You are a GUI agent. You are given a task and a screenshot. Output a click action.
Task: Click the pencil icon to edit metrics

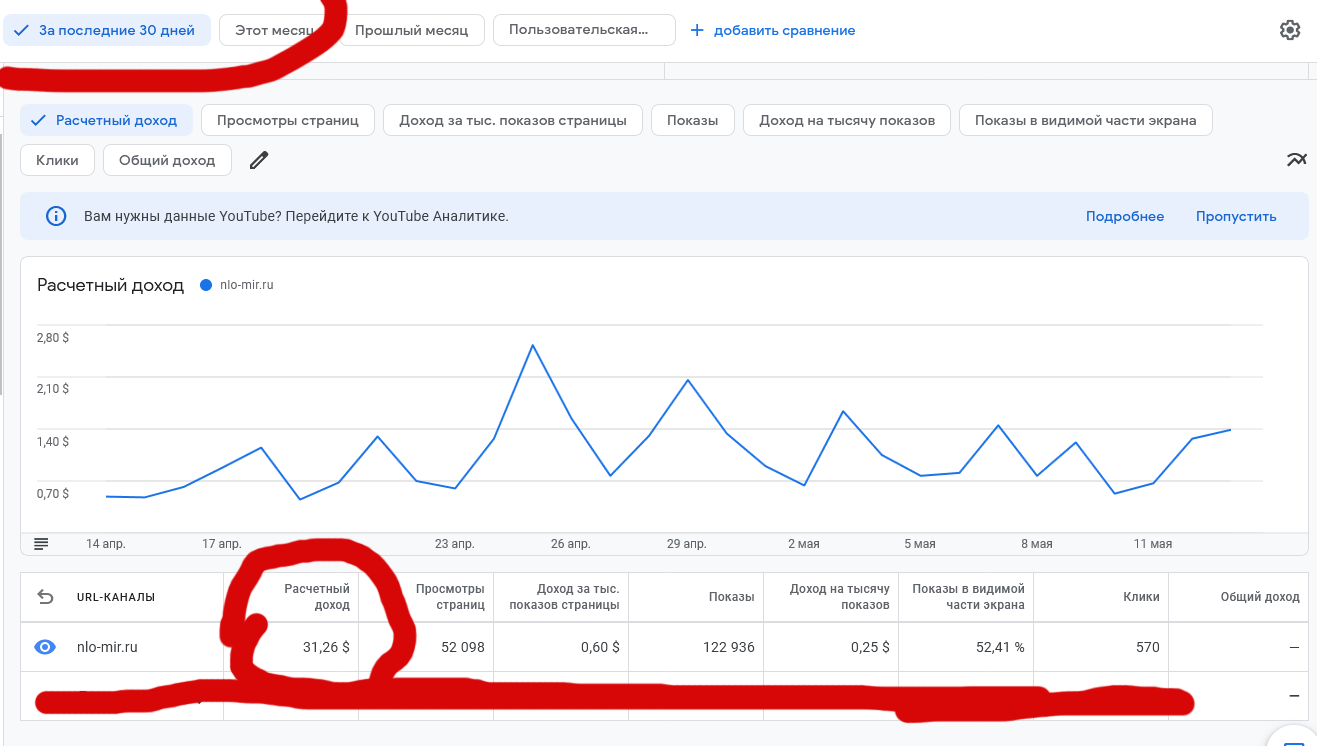click(259, 160)
